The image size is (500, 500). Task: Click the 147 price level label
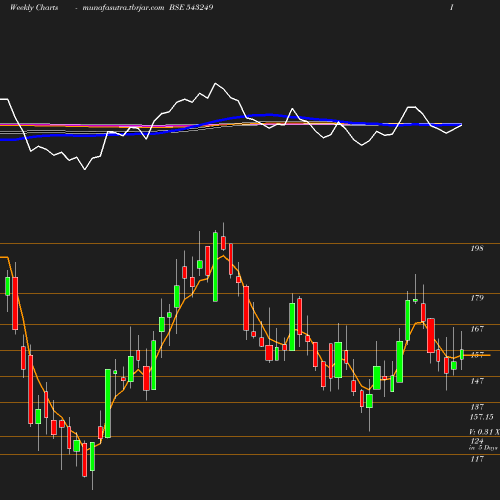click(477, 381)
